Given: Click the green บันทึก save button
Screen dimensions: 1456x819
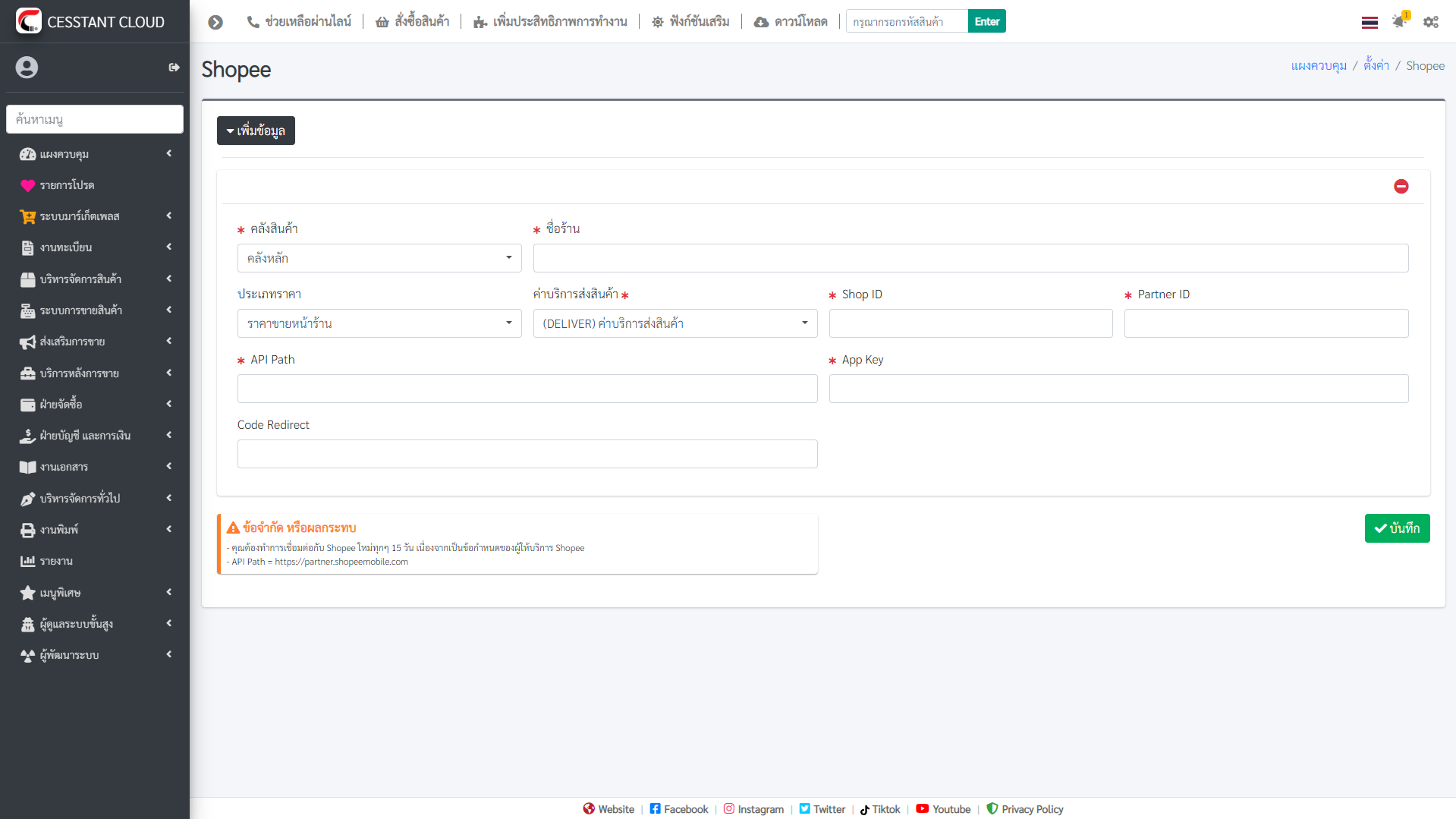Looking at the screenshot, I should pyautogui.click(x=1397, y=528).
